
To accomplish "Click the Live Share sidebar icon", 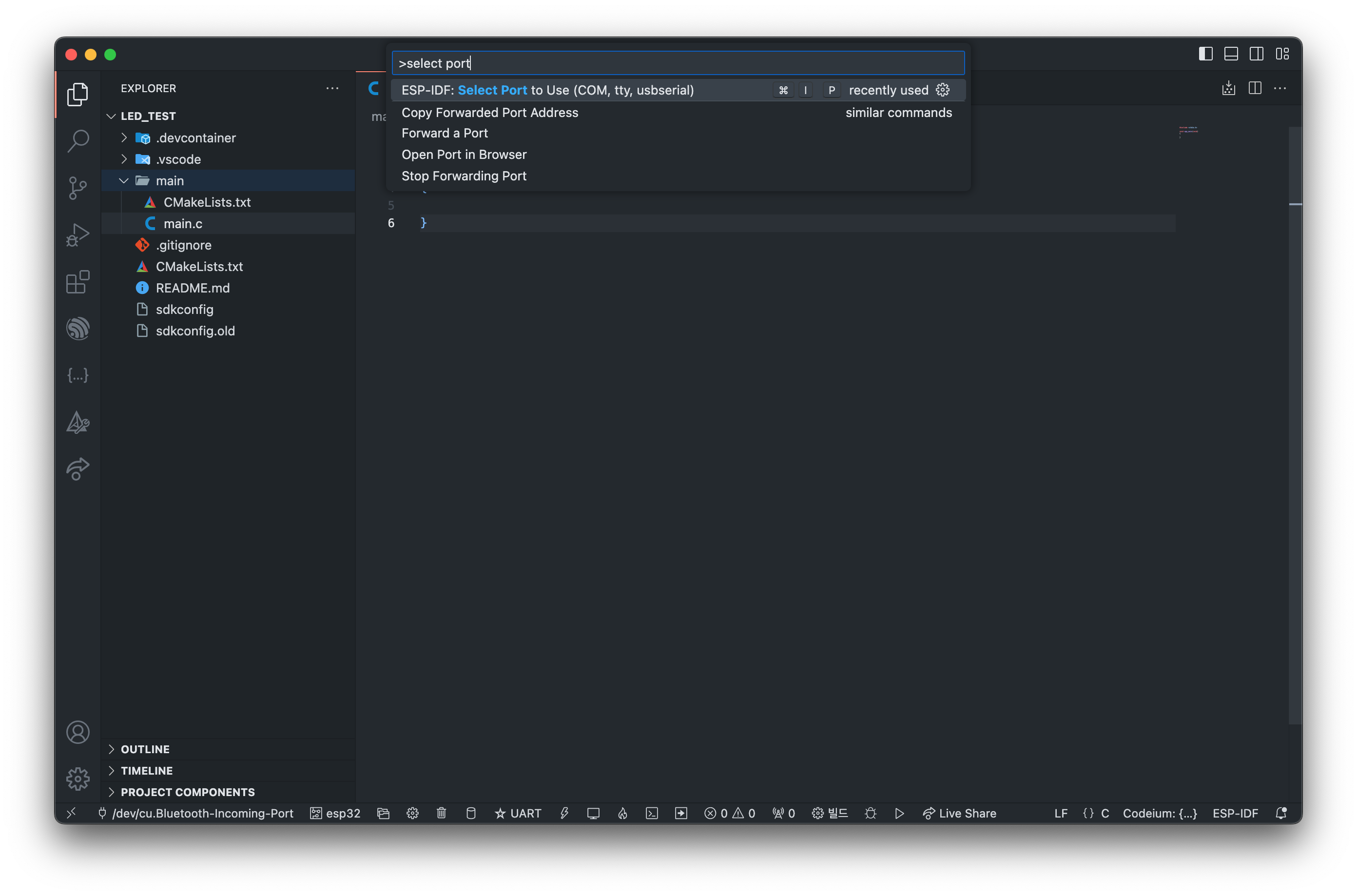I will [78, 469].
